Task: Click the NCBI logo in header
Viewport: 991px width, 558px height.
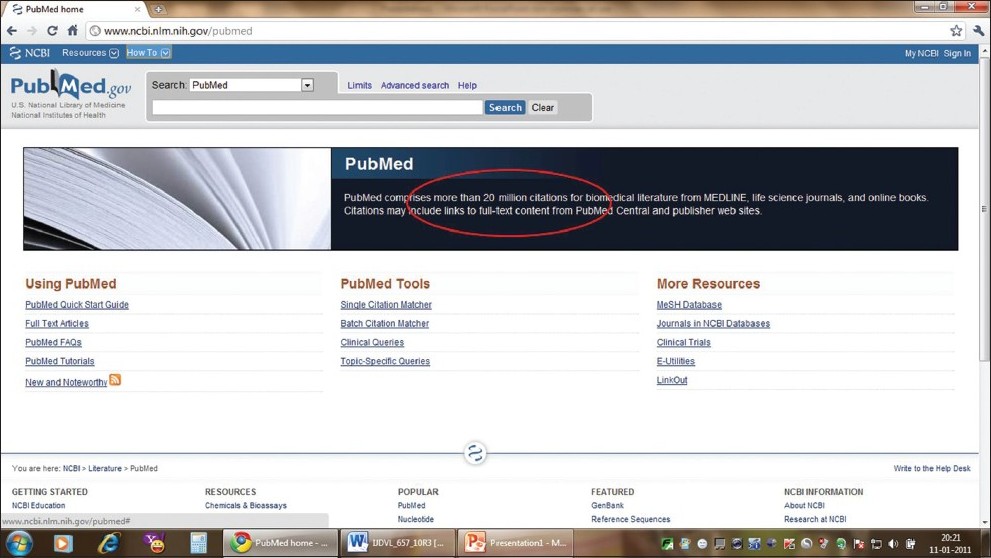Action: click(x=30, y=52)
